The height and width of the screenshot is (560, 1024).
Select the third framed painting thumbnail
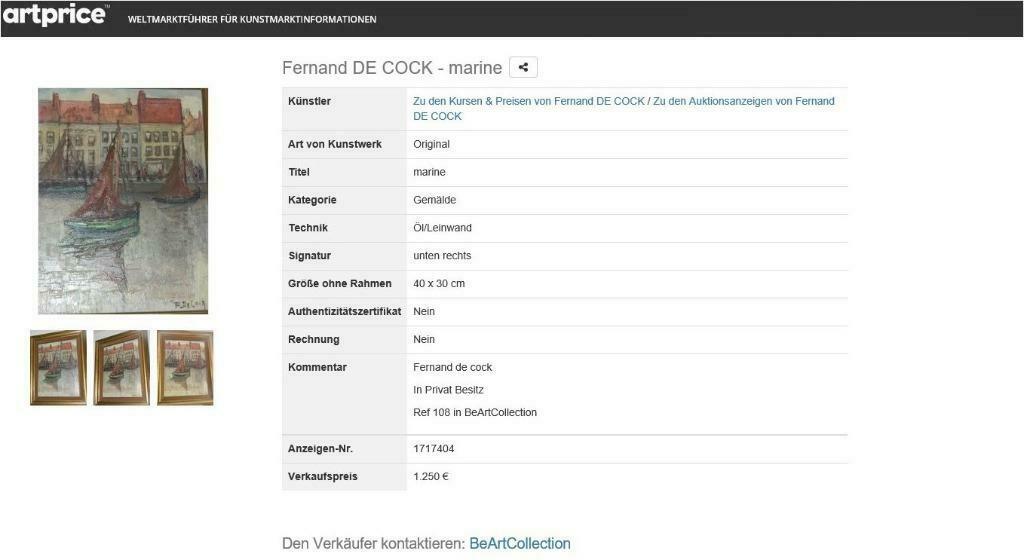[185, 368]
